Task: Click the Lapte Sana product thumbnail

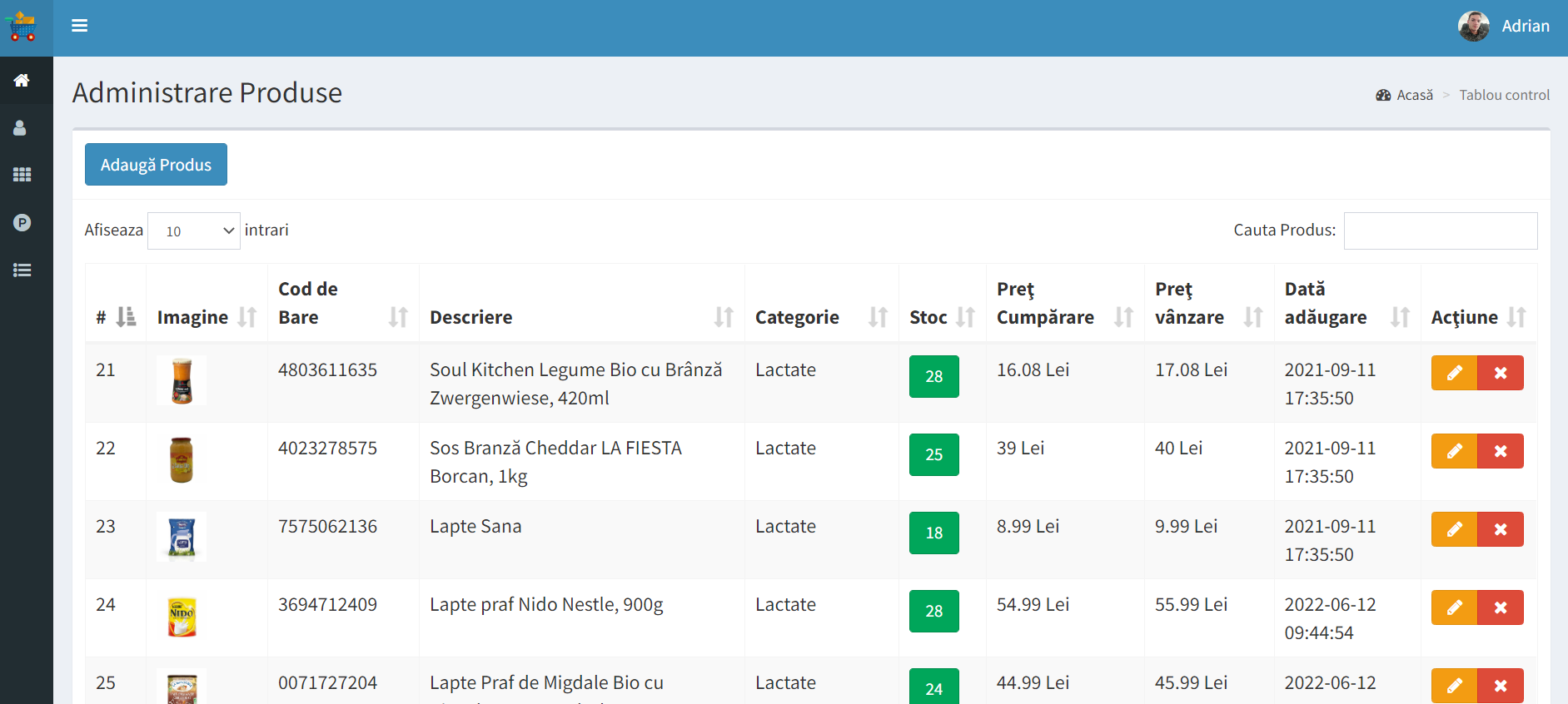Action: [182, 537]
